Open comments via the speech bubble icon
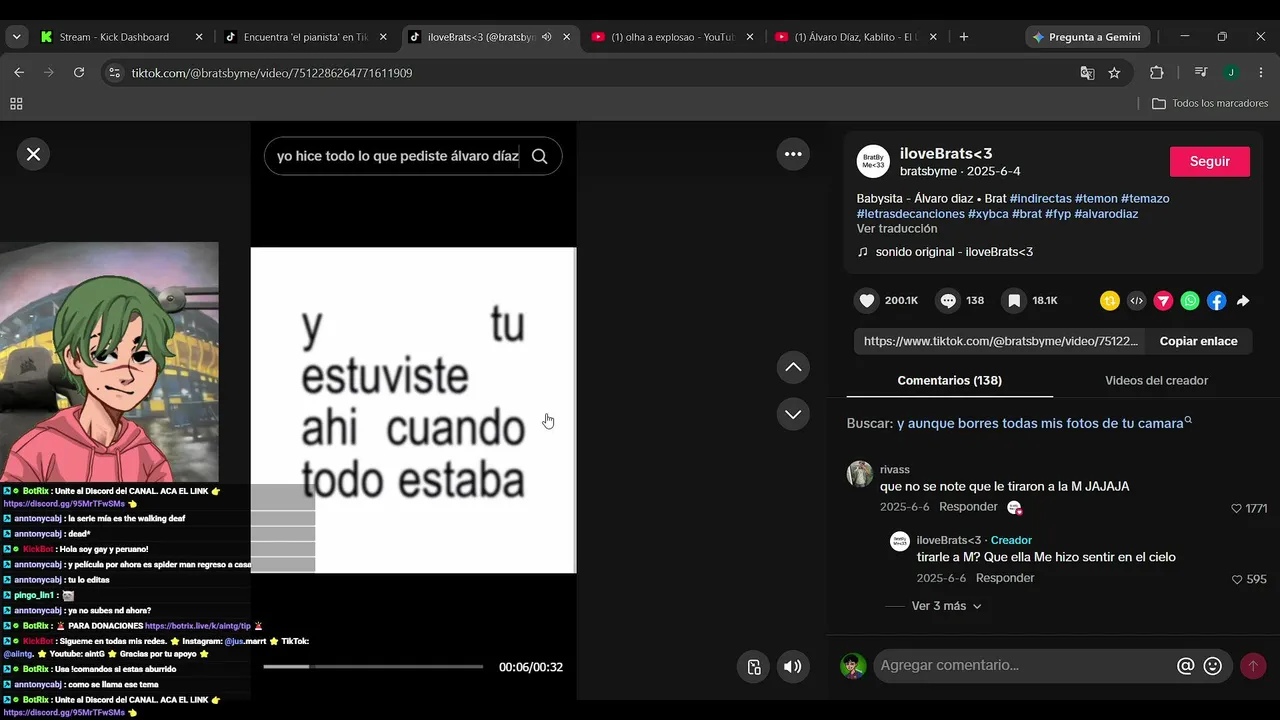Viewport: 1280px width, 720px height. coord(947,301)
